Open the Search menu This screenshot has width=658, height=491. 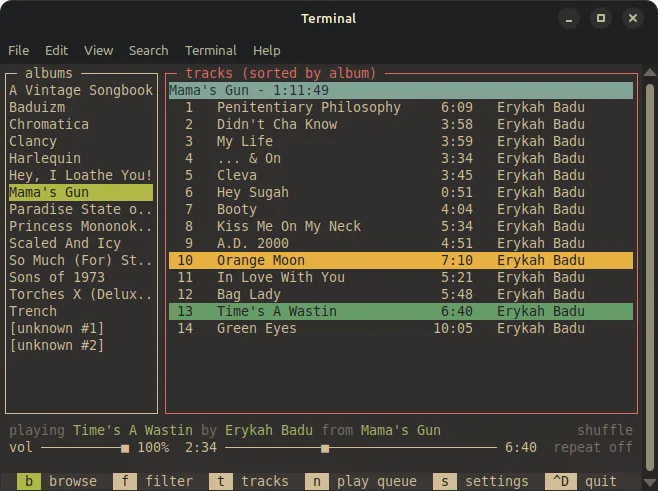[x=148, y=50]
